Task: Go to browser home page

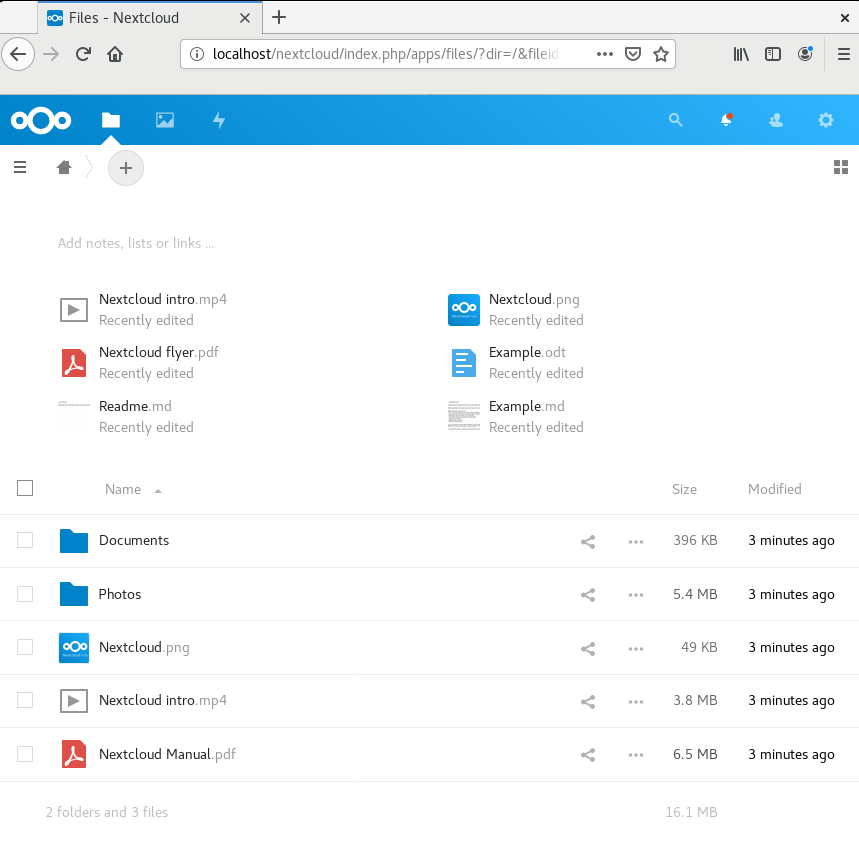Action: [115, 54]
